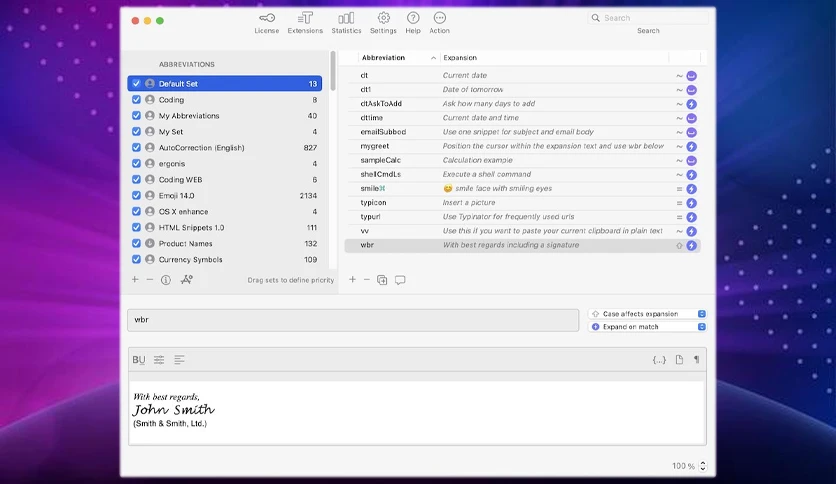Screen dimensions: 836x484
Task: Click the set font/style icon below sets
Action: [x=187, y=279]
